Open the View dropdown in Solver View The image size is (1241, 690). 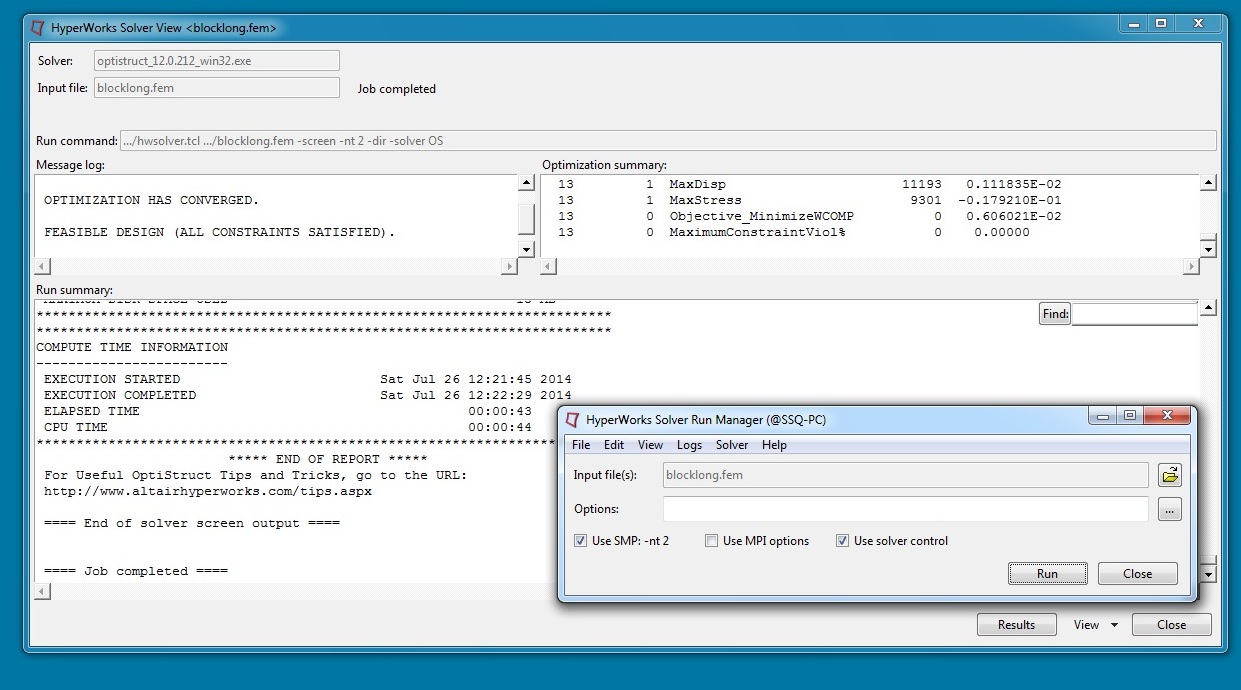[x=1095, y=625]
